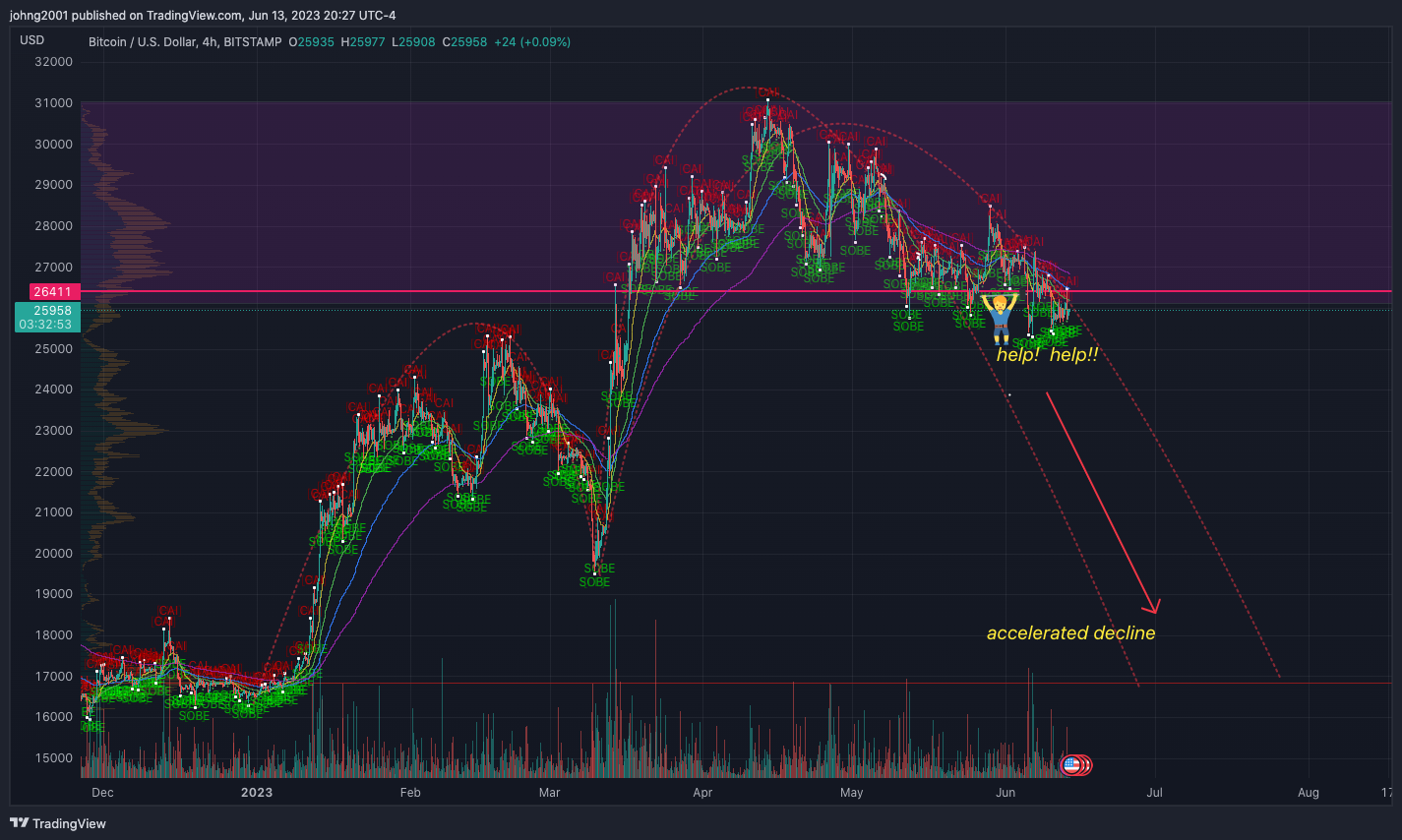This screenshot has width=1402, height=840.
Task: Click the high value H25977
Action: click(362, 42)
